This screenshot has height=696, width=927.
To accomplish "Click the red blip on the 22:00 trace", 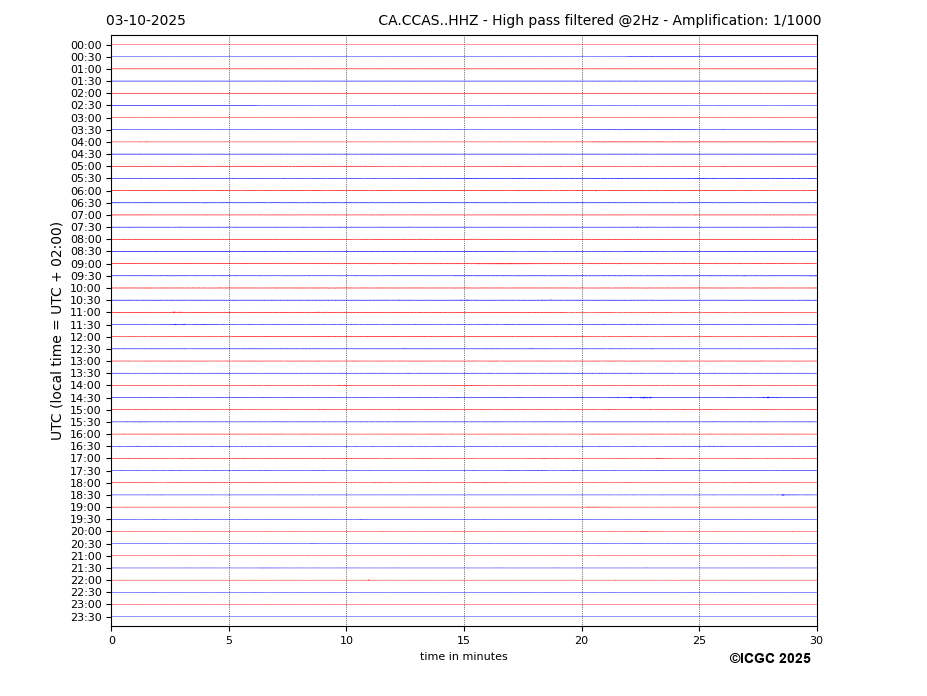I will (x=368, y=580).
